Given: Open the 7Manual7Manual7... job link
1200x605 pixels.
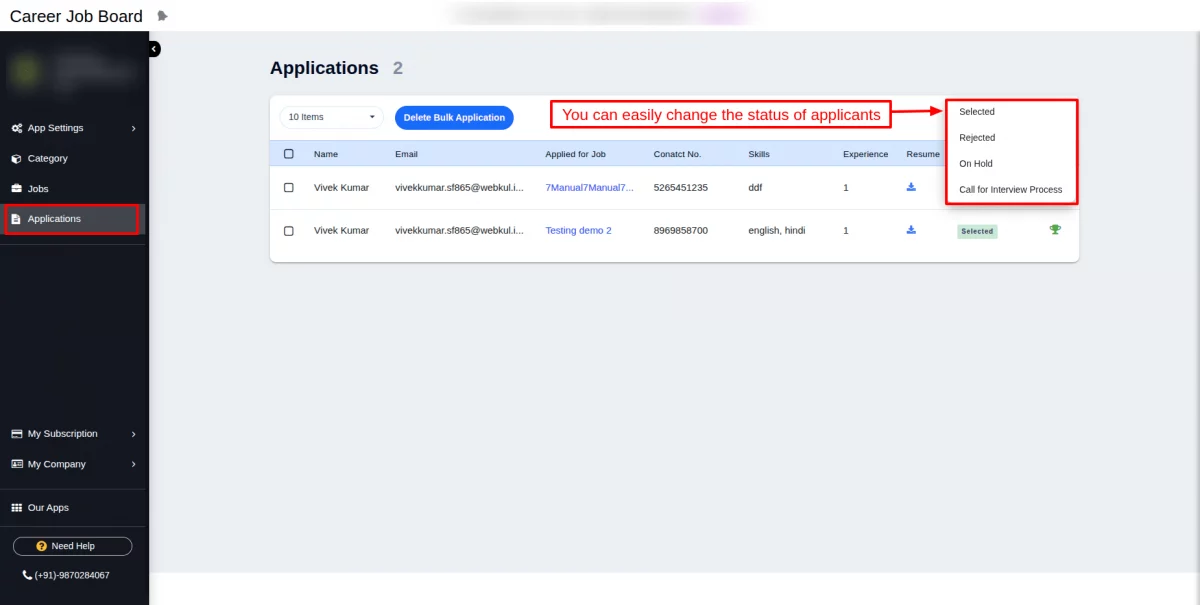Looking at the screenshot, I should pos(589,187).
